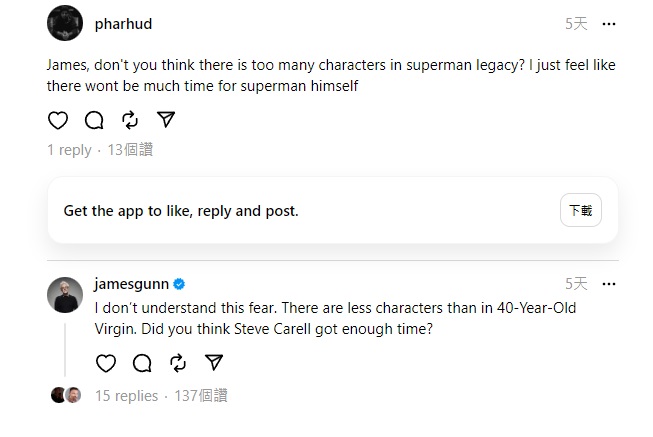653x437 pixels.
Task: Repost pharhud's Superman Legacy question
Action: [130, 120]
